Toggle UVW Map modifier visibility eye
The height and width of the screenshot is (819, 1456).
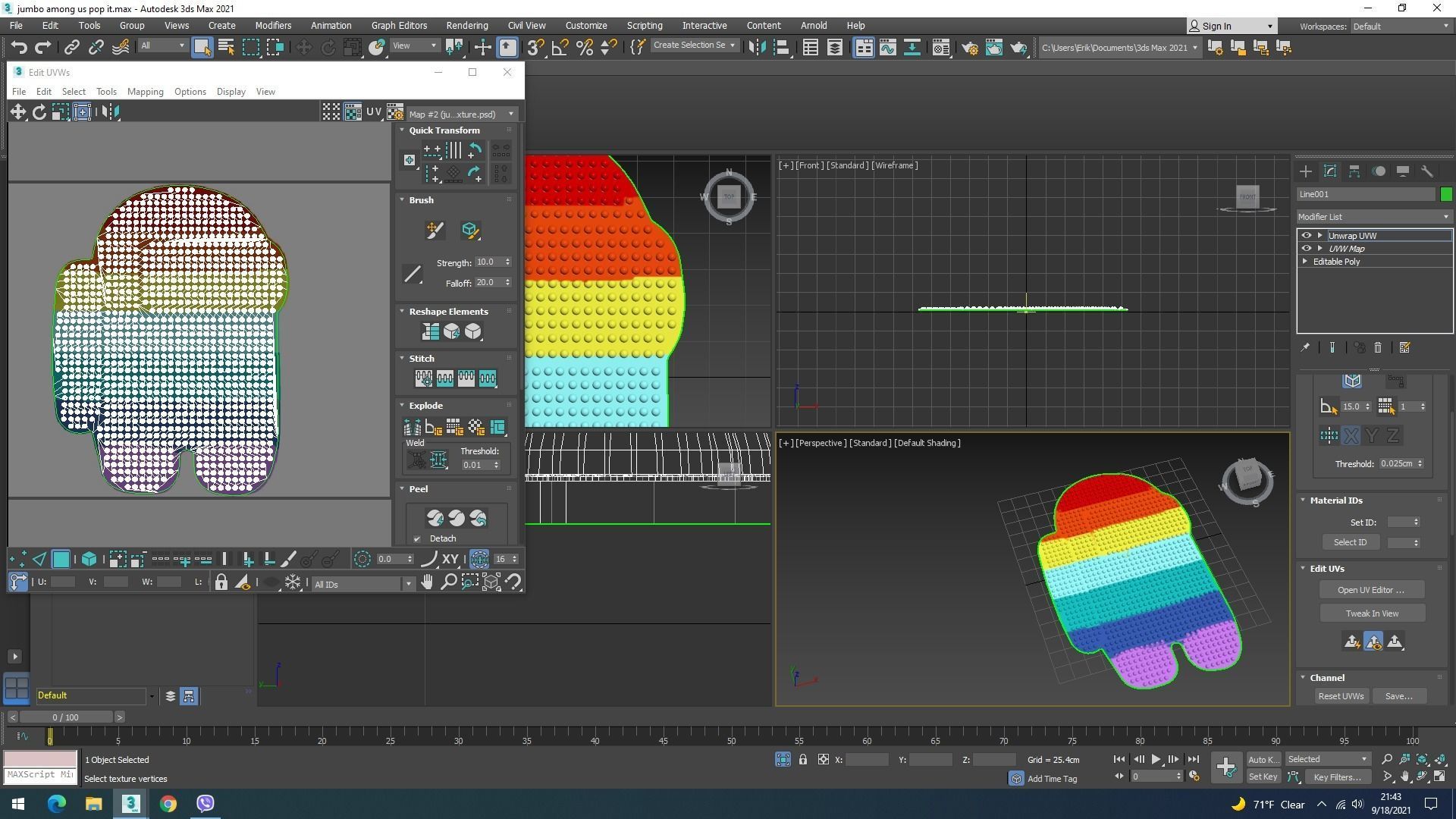click(x=1306, y=249)
